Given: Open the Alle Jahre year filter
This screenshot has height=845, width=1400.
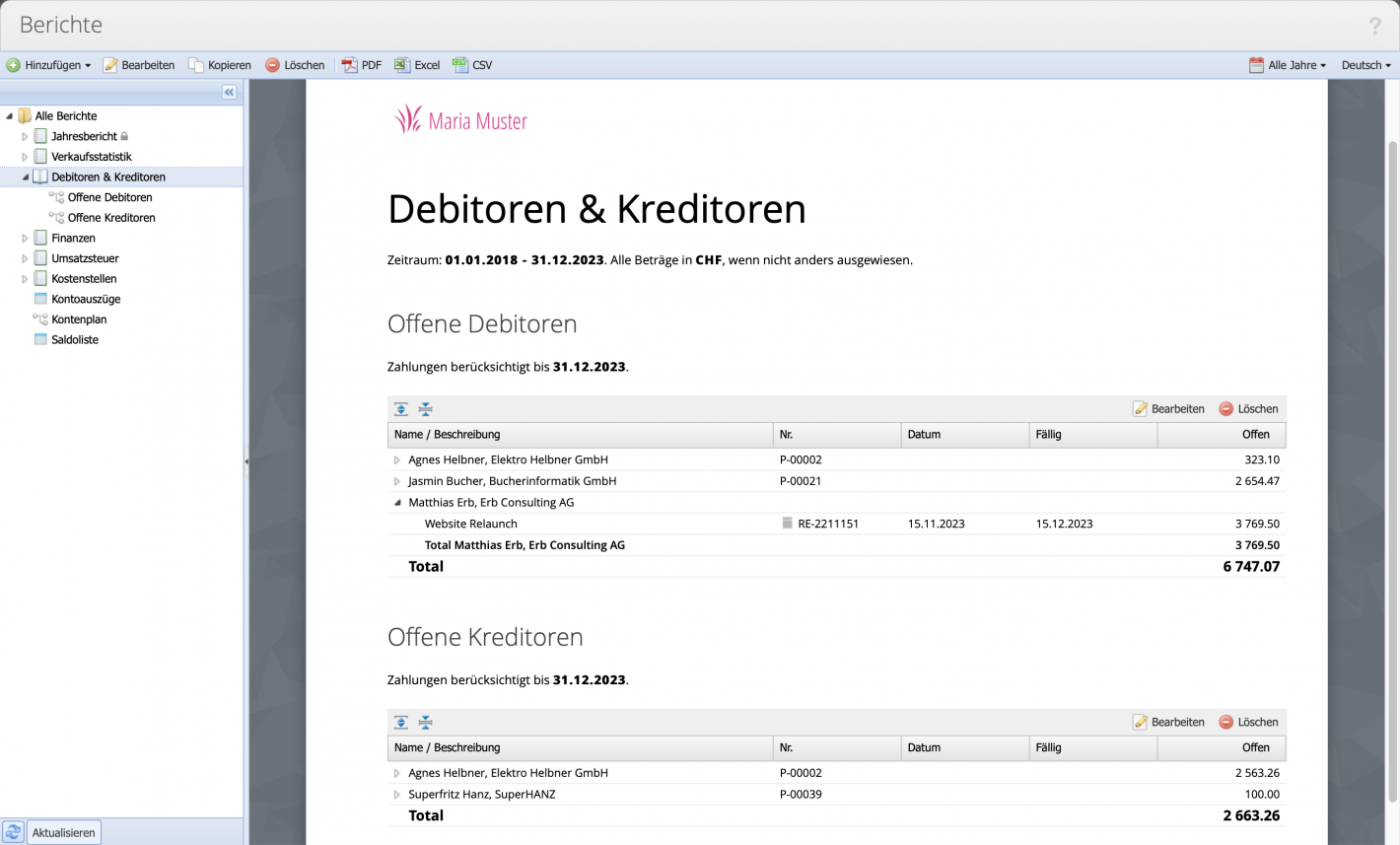Looking at the screenshot, I should coord(1288,65).
